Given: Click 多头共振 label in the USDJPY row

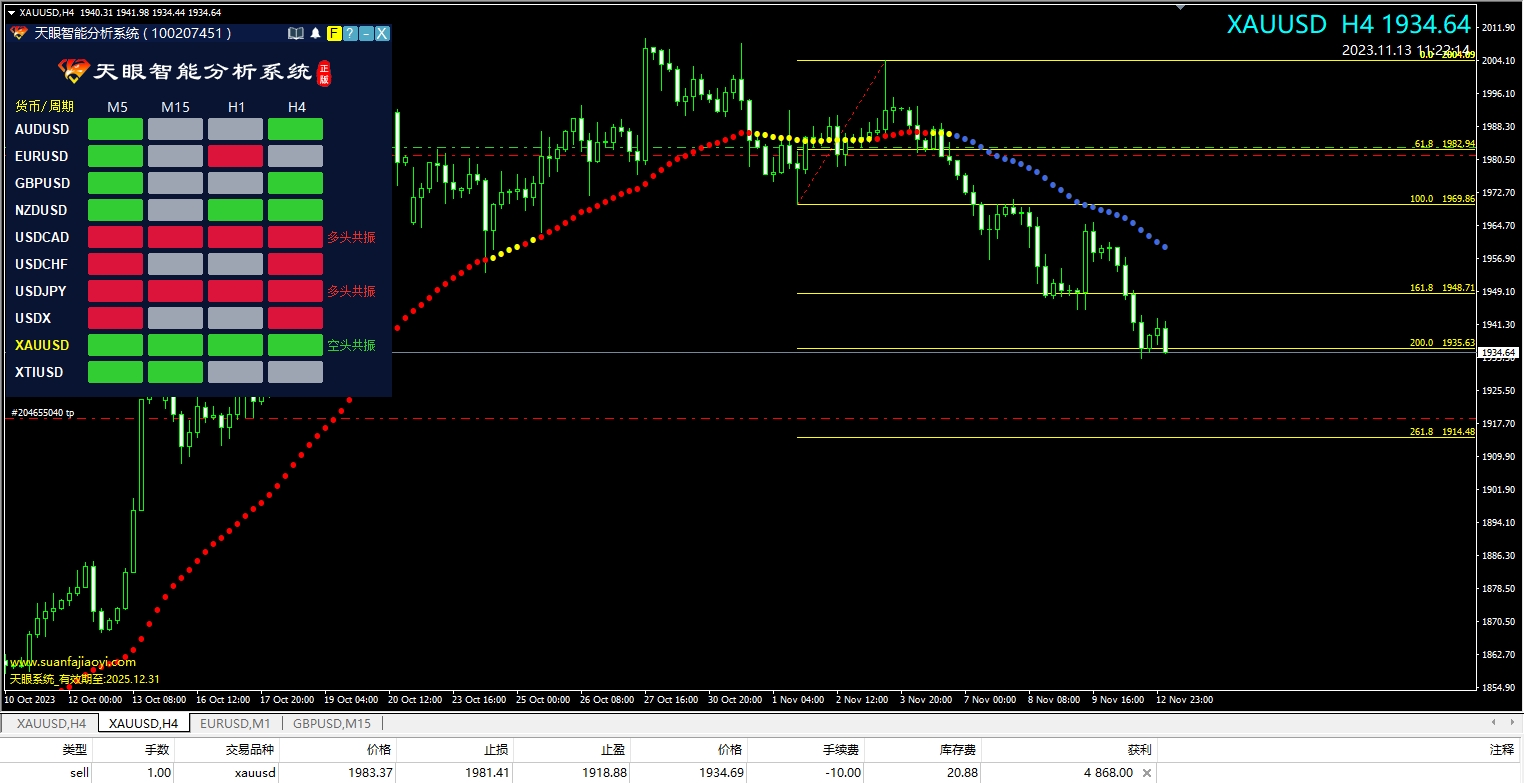Looking at the screenshot, I should [351, 291].
